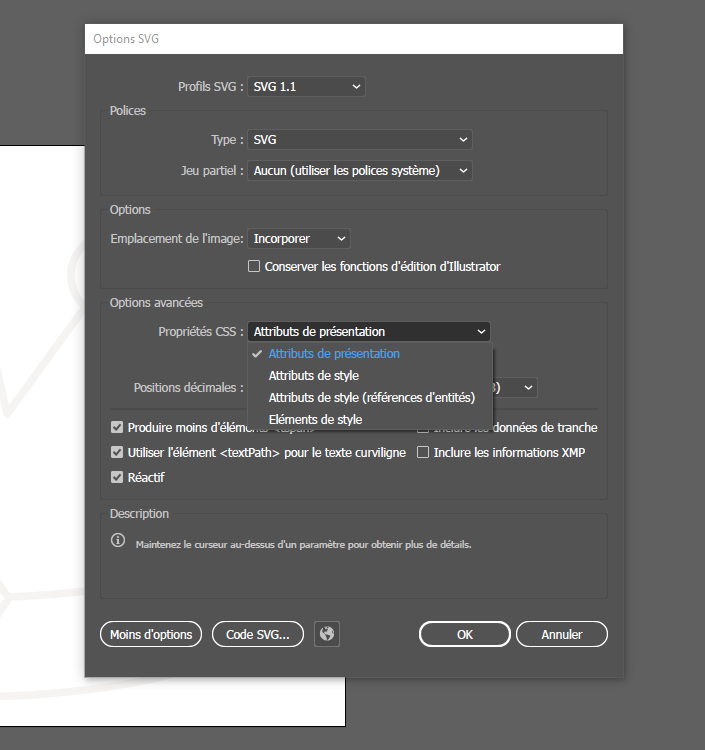Click the info icon in Description

pos(118,541)
